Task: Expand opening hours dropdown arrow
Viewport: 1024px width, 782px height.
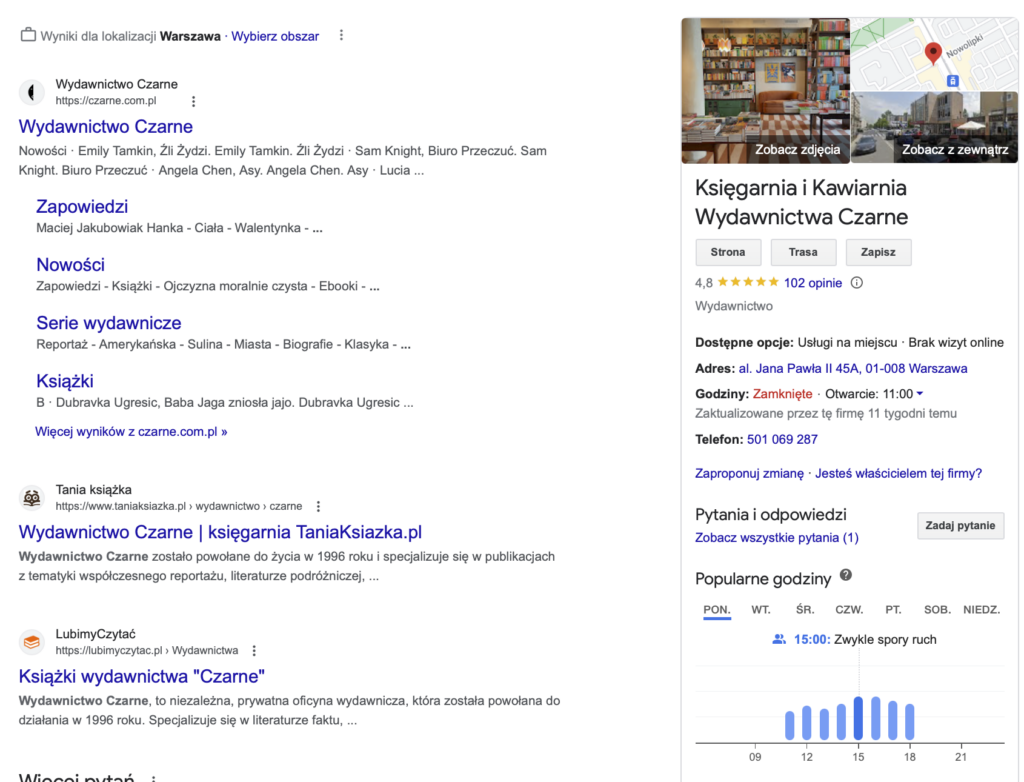Action: click(920, 394)
